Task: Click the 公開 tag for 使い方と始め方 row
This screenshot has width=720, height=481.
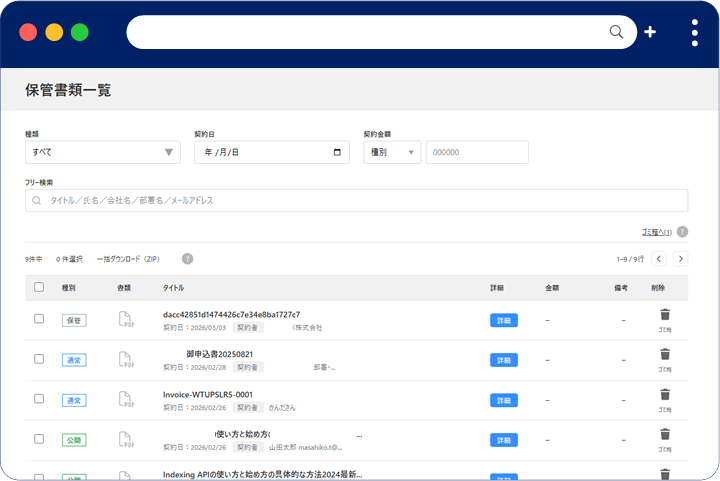Action: [x=74, y=440]
